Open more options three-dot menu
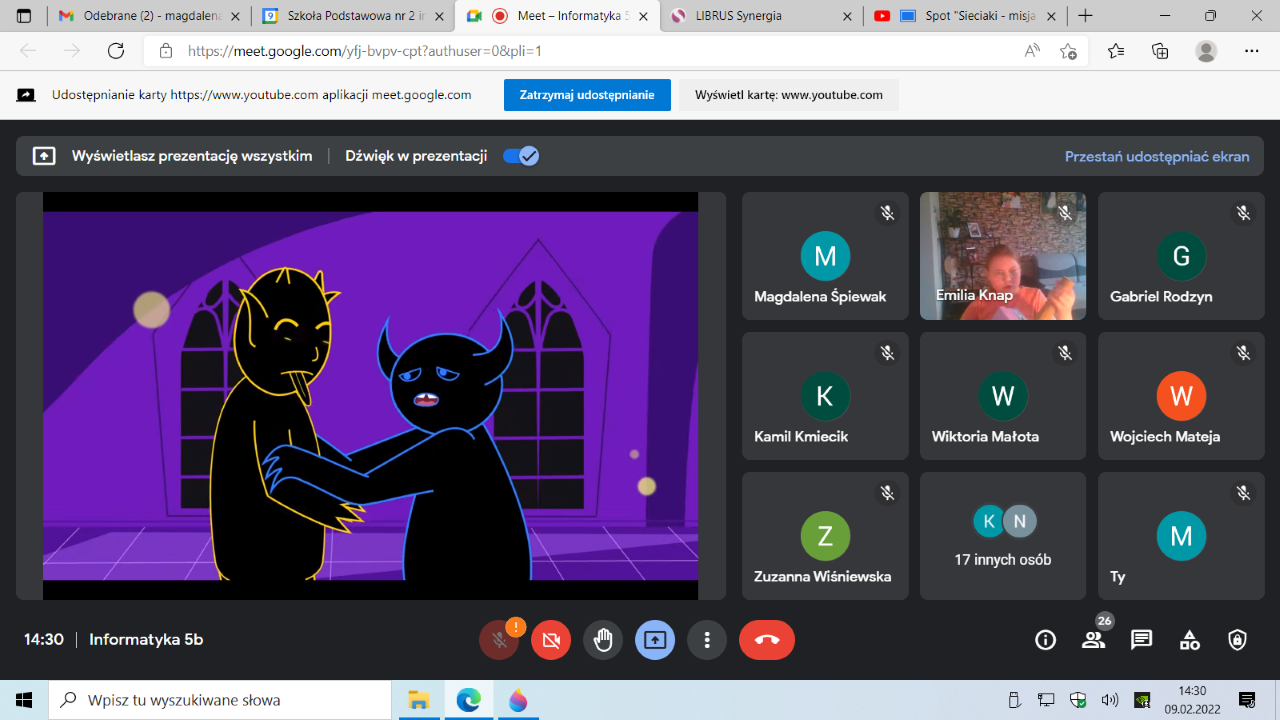 [x=707, y=640]
